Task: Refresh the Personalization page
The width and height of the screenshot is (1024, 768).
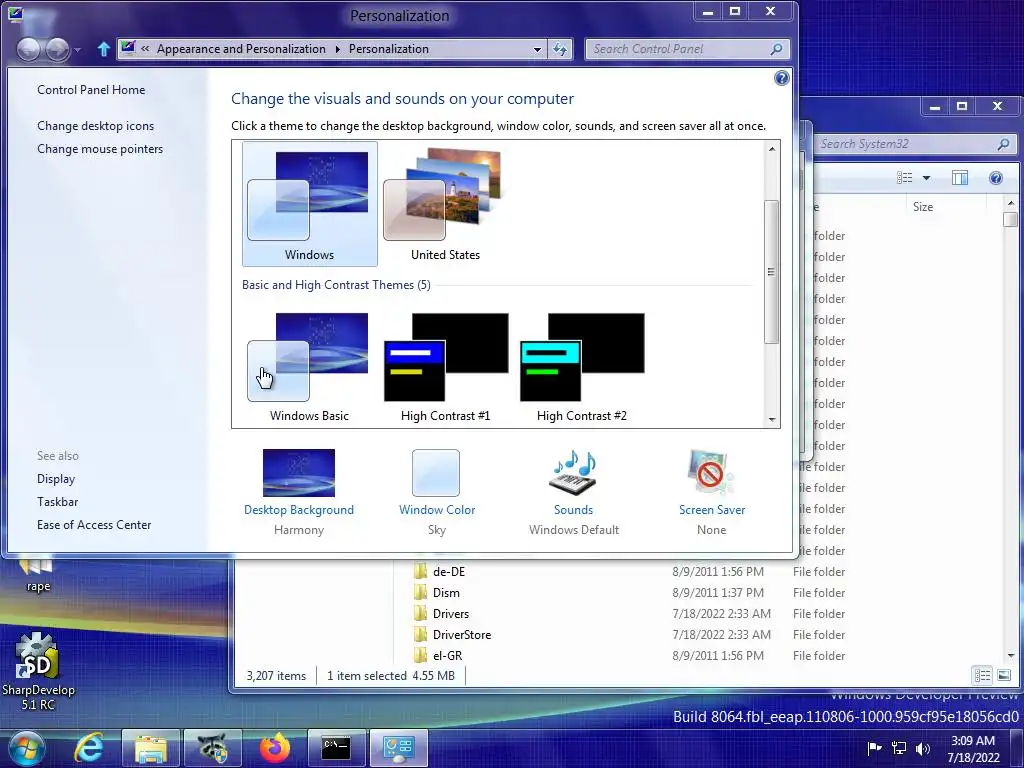Action: pos(560,50)
